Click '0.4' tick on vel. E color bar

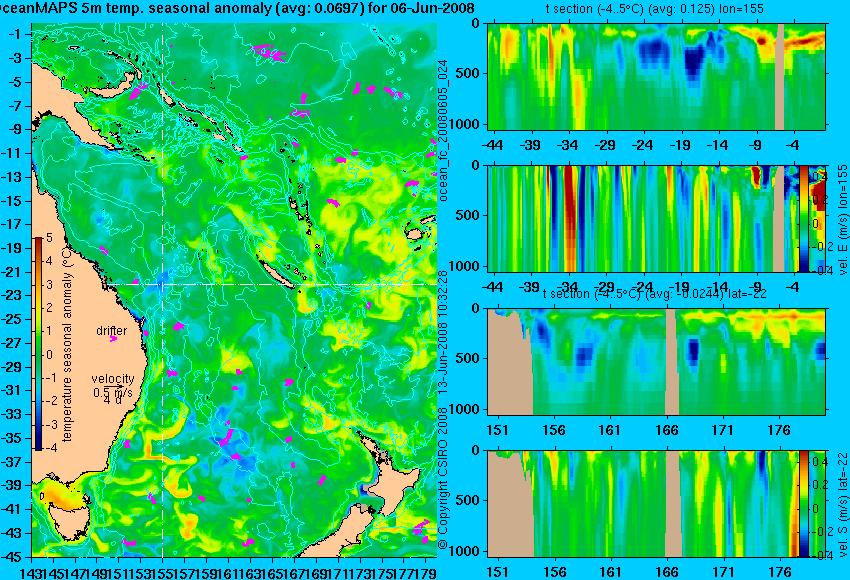pyautogui.click(x=818, y=177)
